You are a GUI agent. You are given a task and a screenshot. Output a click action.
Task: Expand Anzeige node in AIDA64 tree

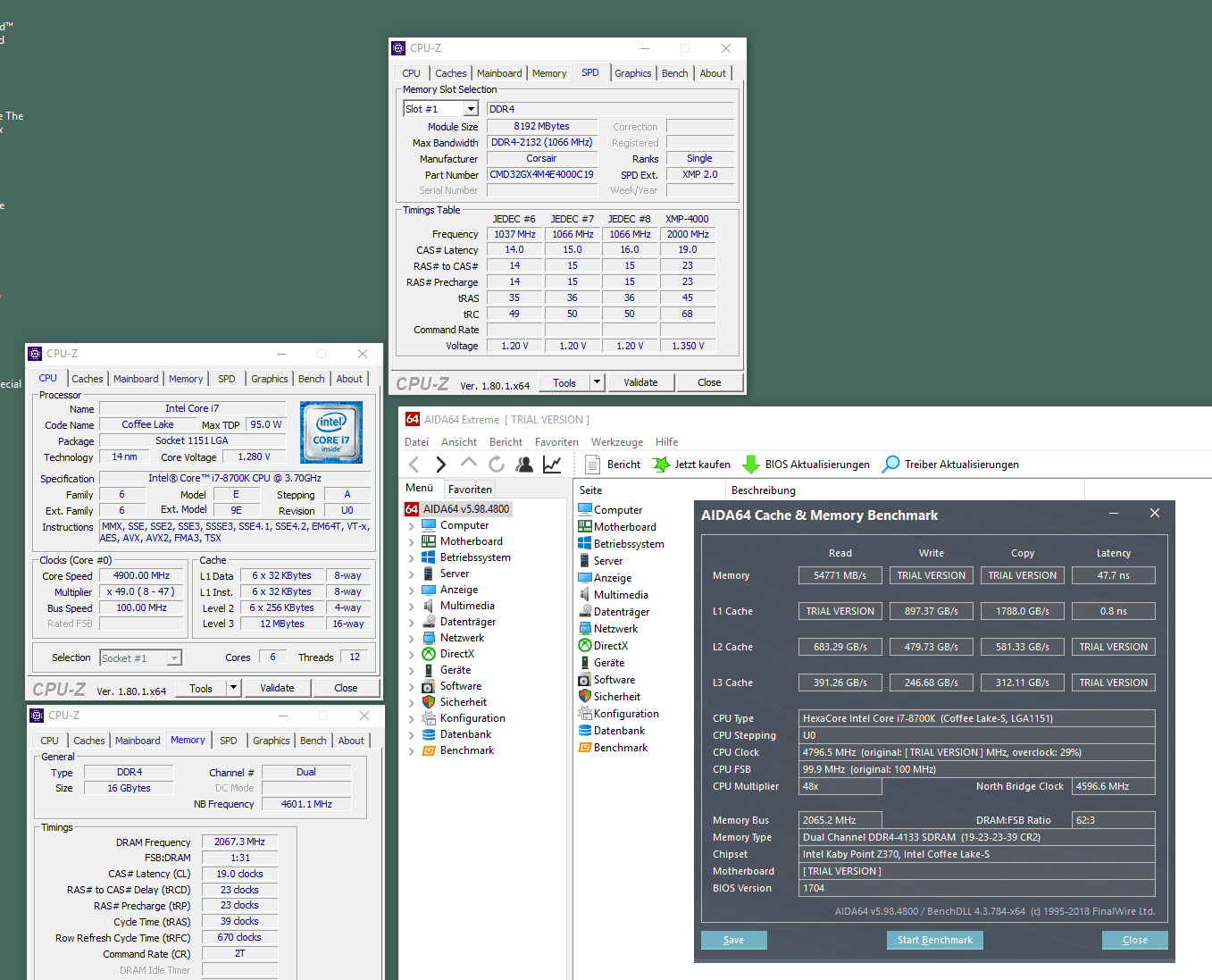pos(411,591)
